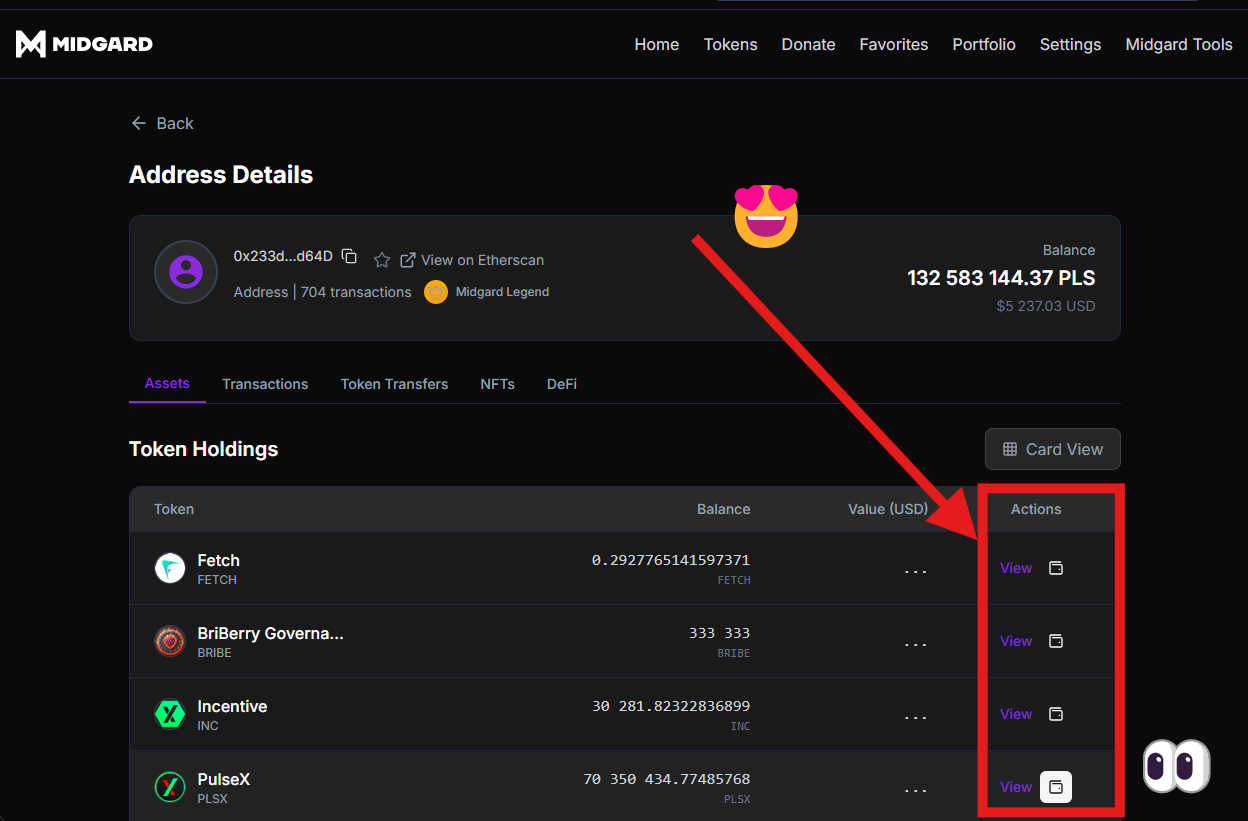
Task: Select the Assets tab
Action: coord(167,383)
